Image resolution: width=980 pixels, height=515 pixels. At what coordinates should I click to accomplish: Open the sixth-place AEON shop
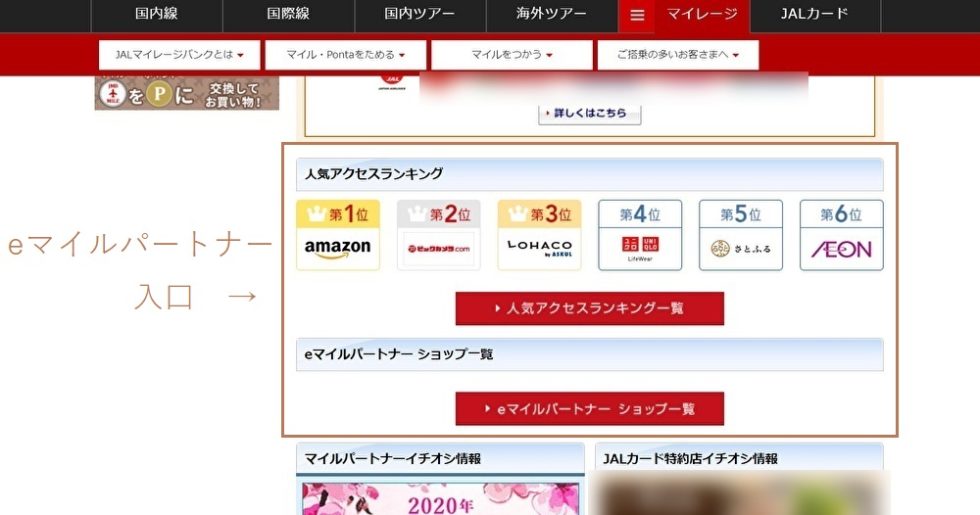(841, 235)
